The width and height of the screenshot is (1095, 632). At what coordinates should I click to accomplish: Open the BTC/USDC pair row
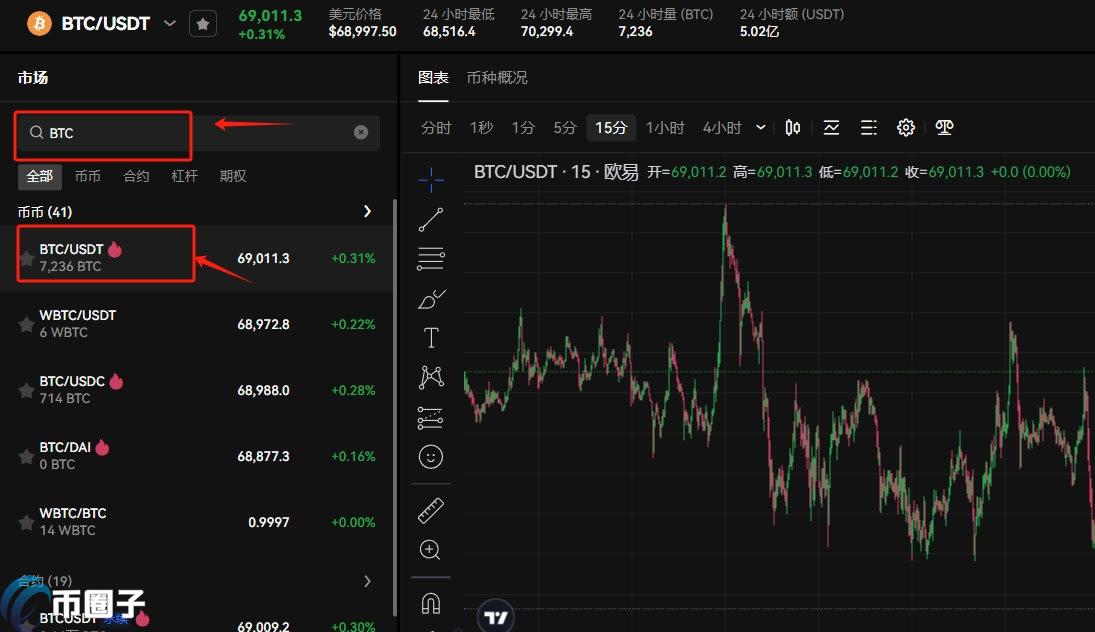(196, 390)
